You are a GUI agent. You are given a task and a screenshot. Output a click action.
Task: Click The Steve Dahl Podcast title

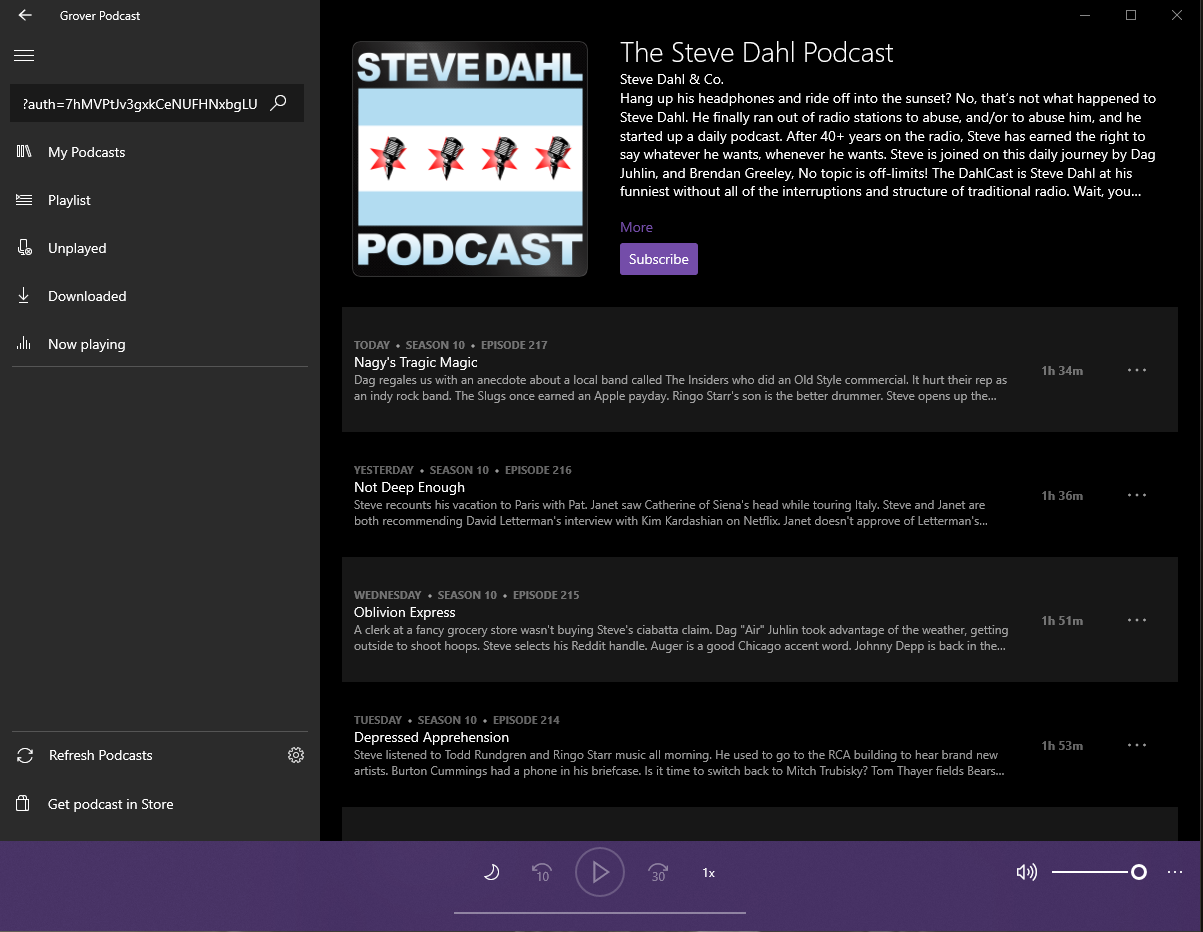(x=757, y=52)
